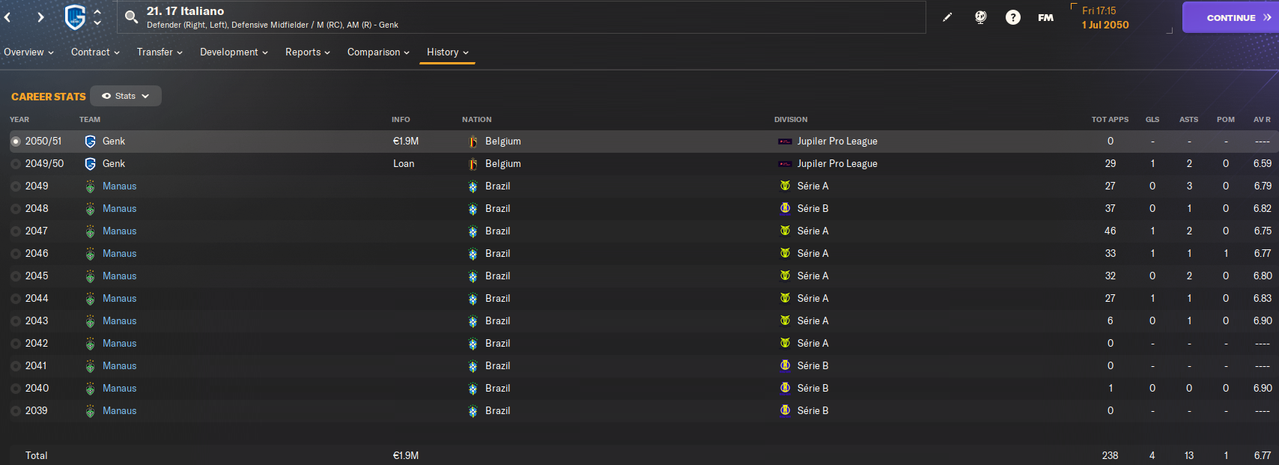Image resolution: width=1279 pixels, height=465 pixels.
Task: Go forward with the right arrow
Action: pos(40,17)
